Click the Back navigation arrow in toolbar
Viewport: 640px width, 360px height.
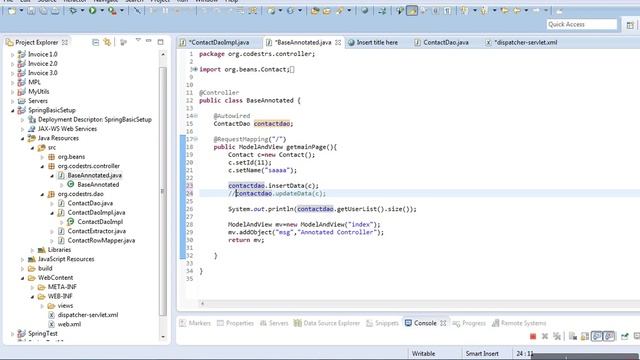click(517, 11)
